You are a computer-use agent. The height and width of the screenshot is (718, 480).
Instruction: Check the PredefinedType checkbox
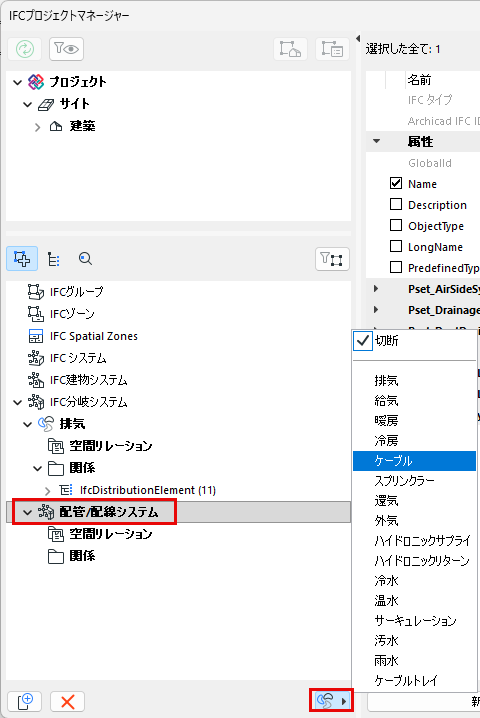point(396,267)
